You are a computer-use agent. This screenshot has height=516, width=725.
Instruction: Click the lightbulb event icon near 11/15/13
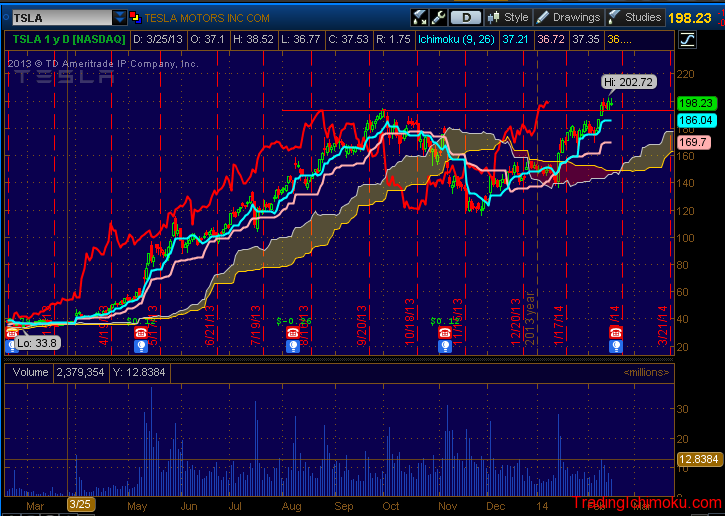tap(445, 346)
